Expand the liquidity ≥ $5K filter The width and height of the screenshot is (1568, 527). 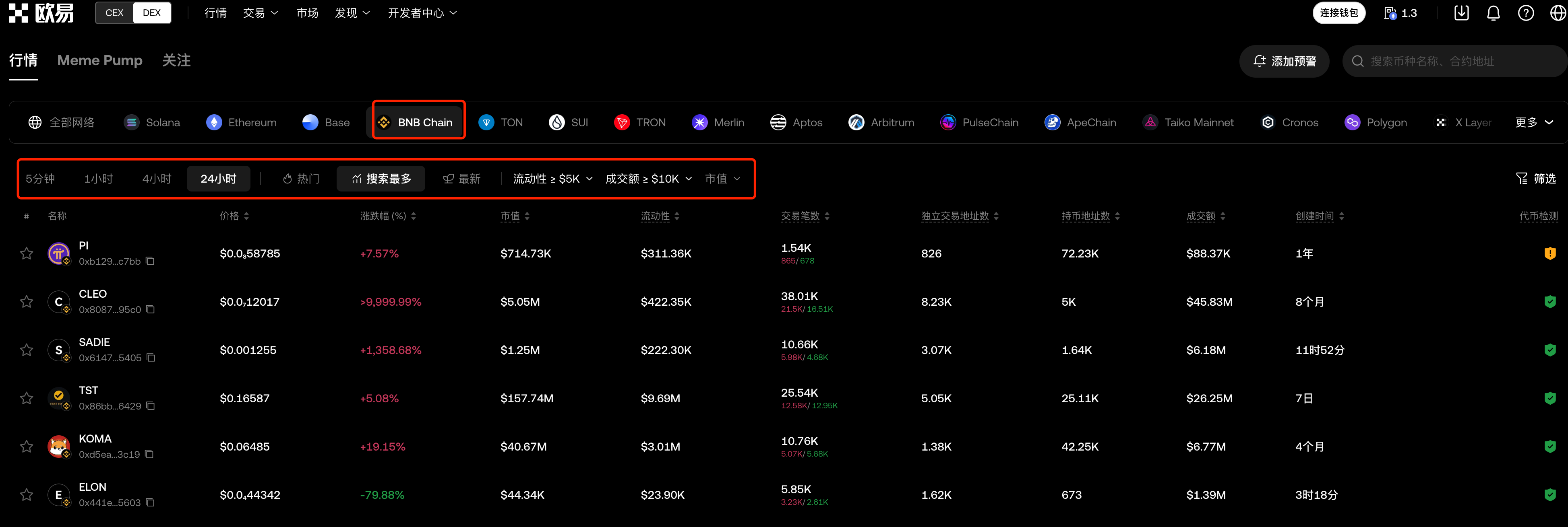[552, 179]
